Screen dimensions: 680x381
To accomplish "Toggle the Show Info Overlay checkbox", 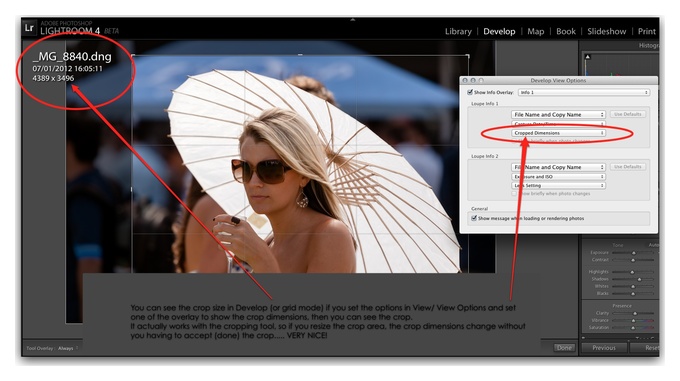I will point(470,92).
